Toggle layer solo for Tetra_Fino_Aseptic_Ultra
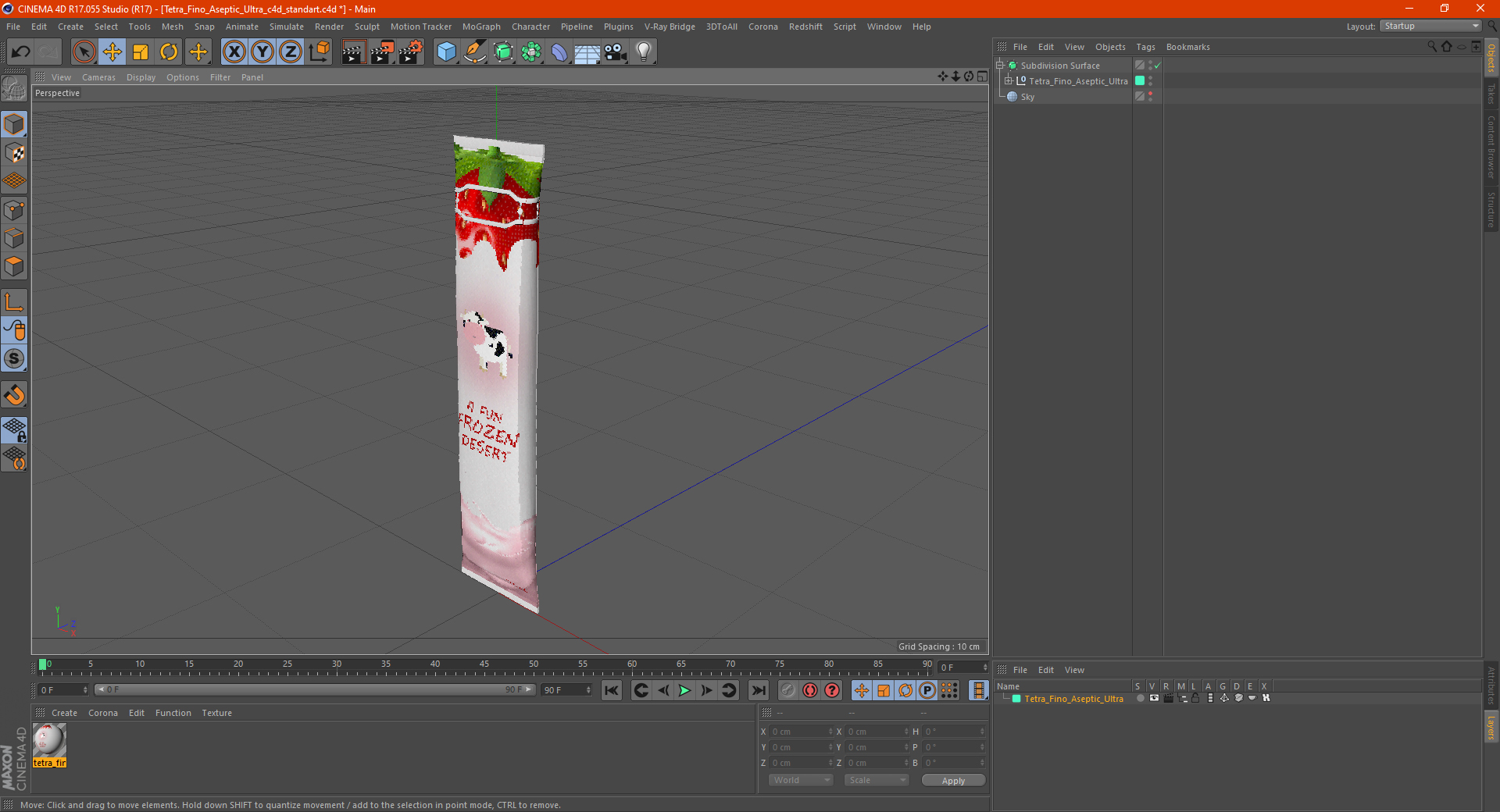1500x812 pixels. [1141, 699]
